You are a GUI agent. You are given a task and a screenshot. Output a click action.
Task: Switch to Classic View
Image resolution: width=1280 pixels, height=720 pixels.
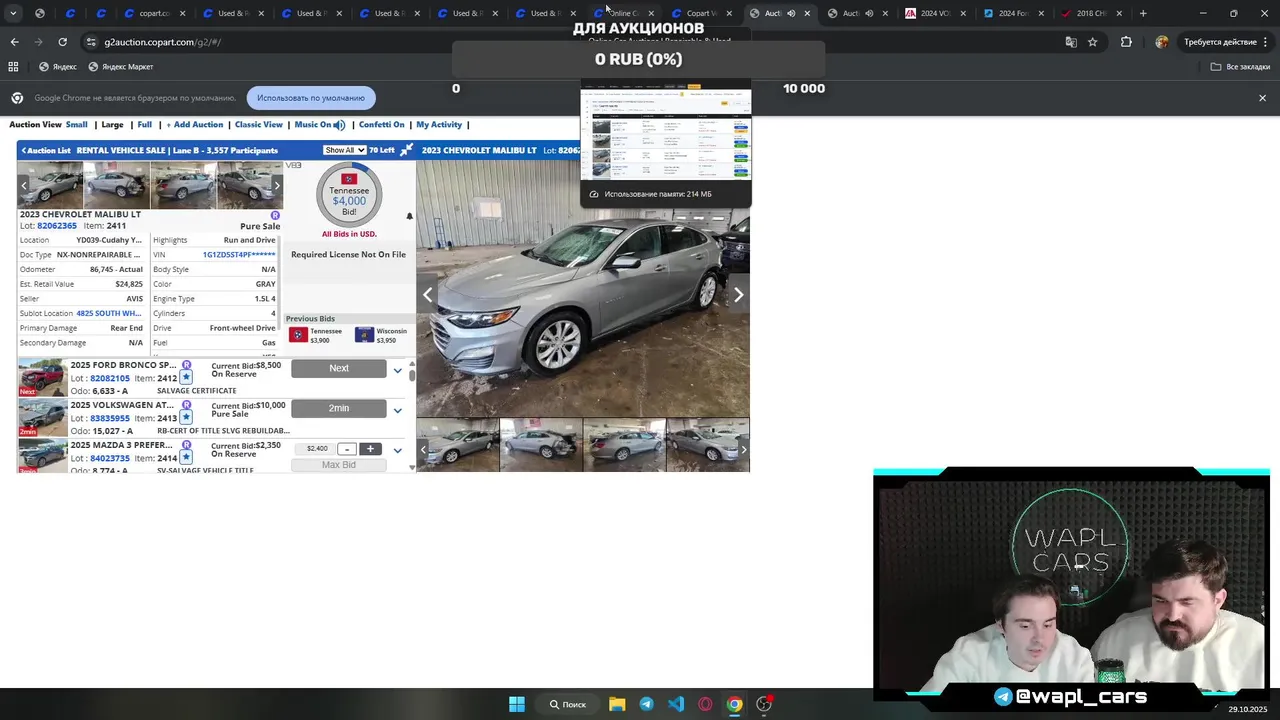pos(258,125)
